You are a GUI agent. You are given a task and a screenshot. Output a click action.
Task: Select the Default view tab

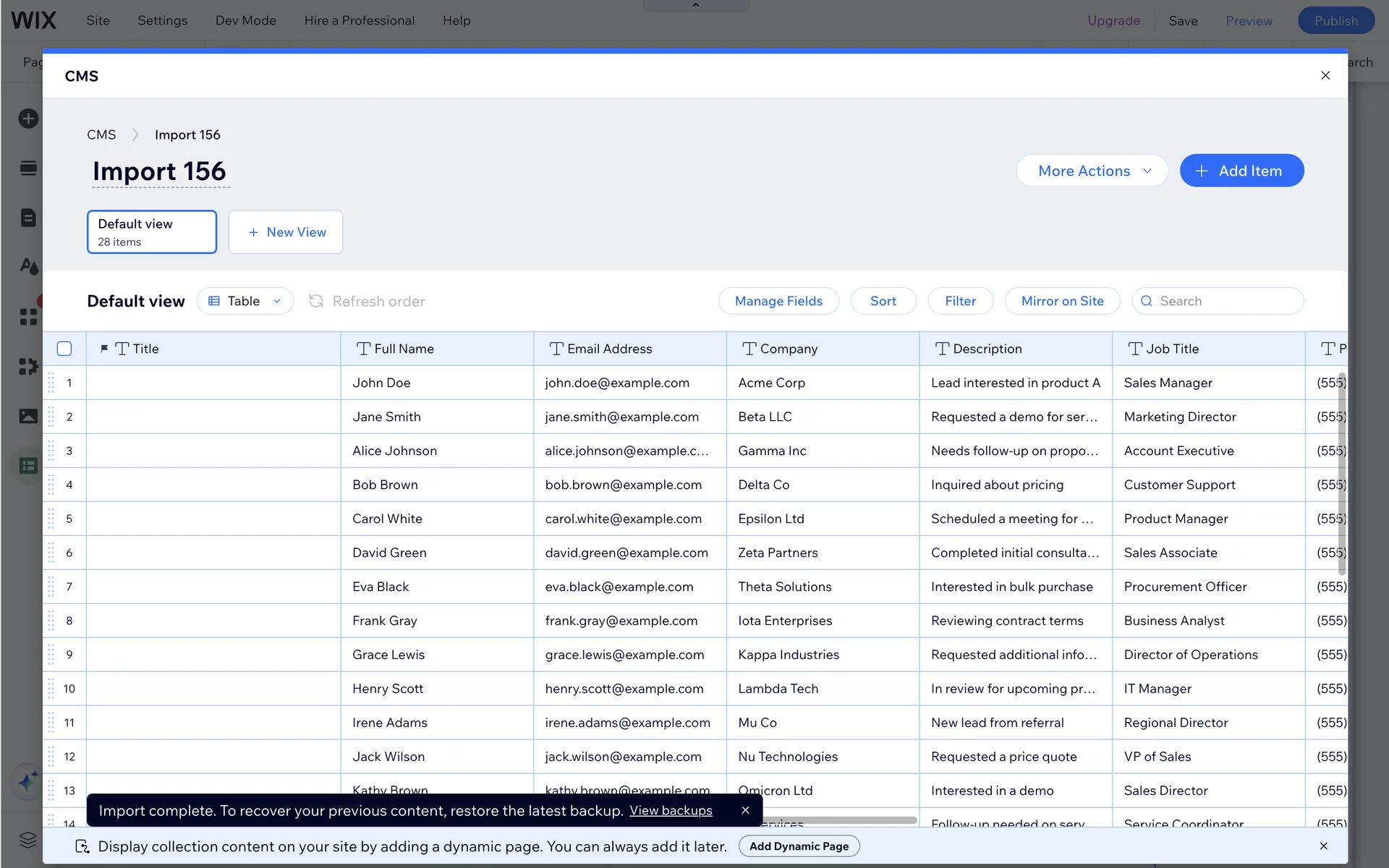tap(151, 231)
